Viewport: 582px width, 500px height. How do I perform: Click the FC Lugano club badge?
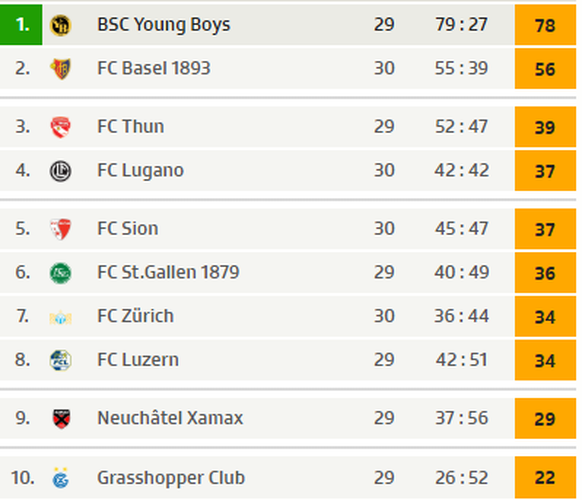point(60,171)
